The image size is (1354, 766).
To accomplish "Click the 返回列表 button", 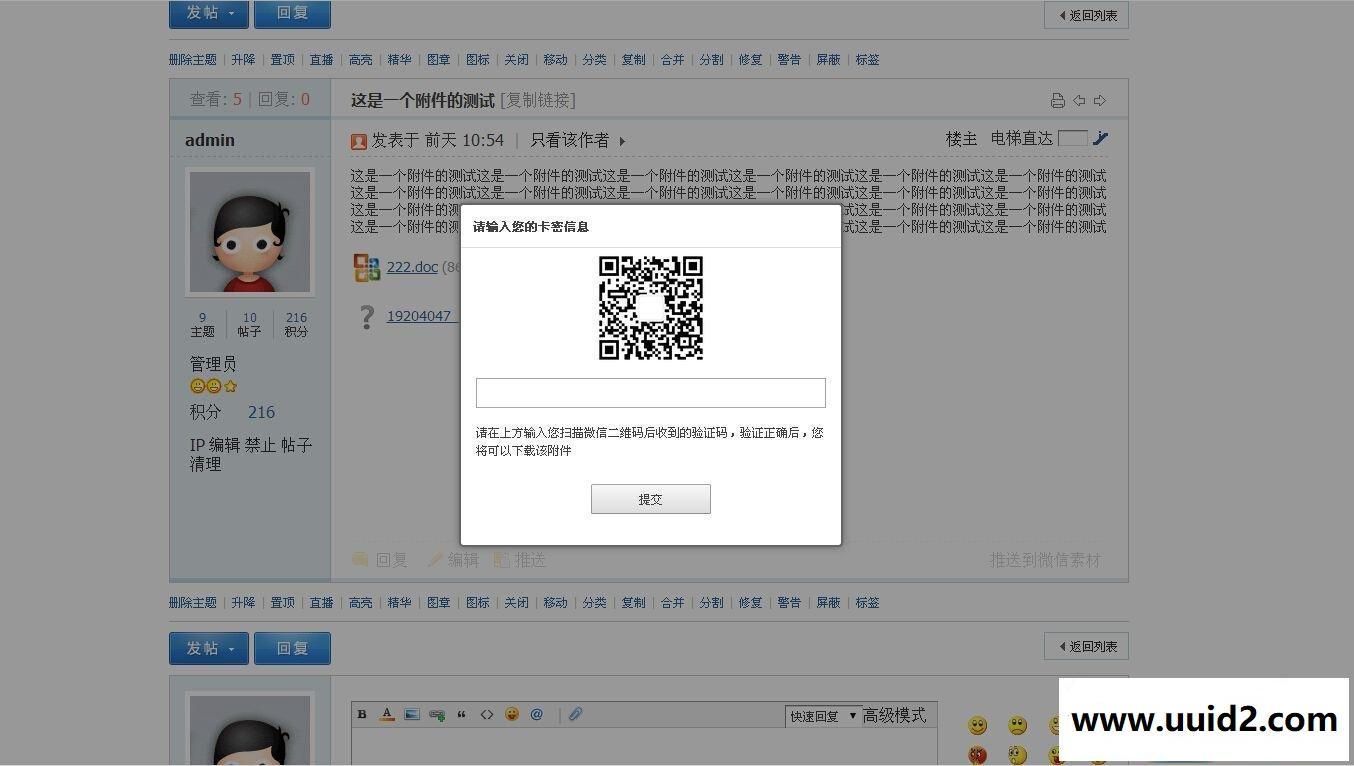I will 1086,15.
